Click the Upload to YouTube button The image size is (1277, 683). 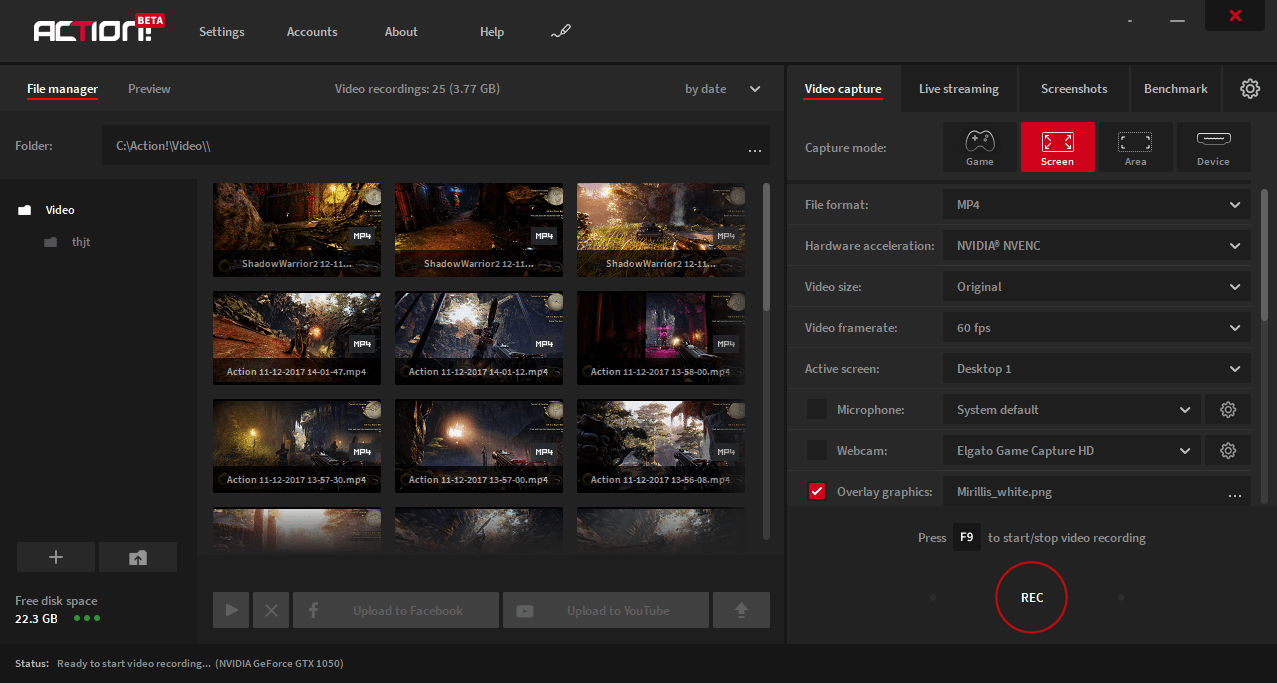(x=605, y=609)
